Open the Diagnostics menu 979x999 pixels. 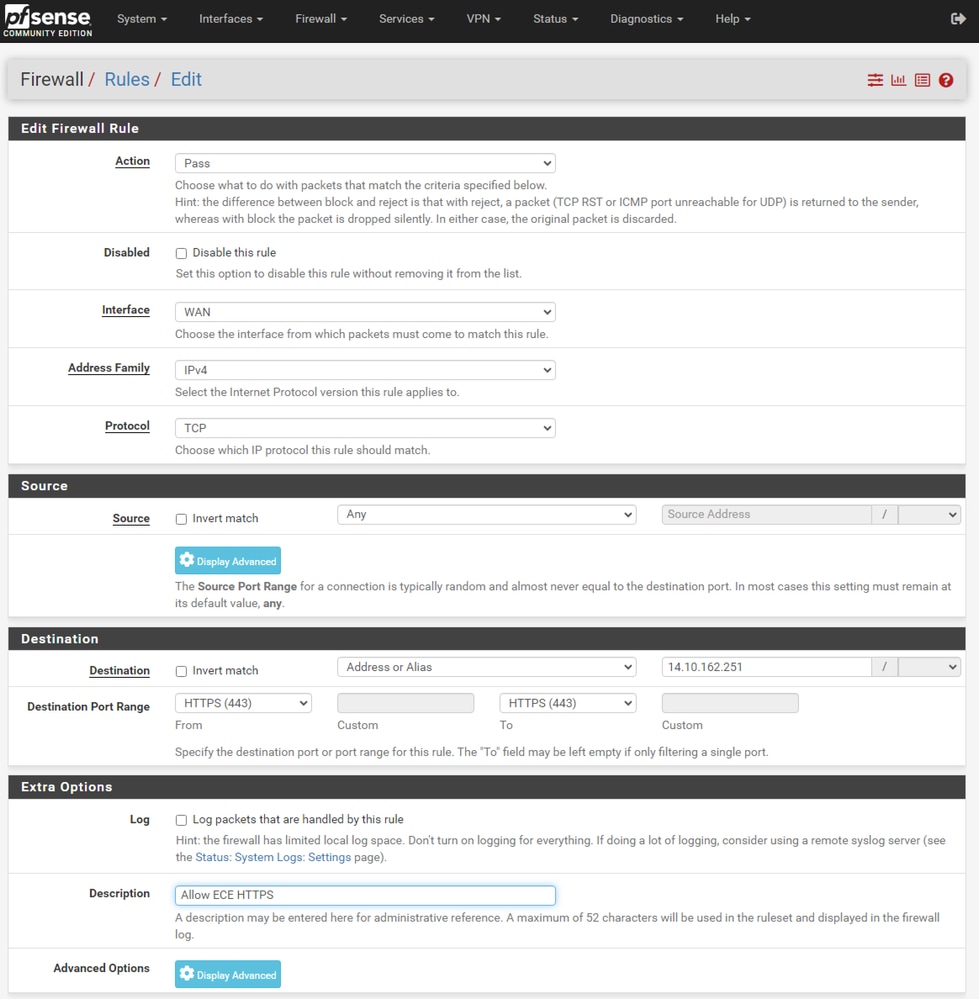point(647,18)
